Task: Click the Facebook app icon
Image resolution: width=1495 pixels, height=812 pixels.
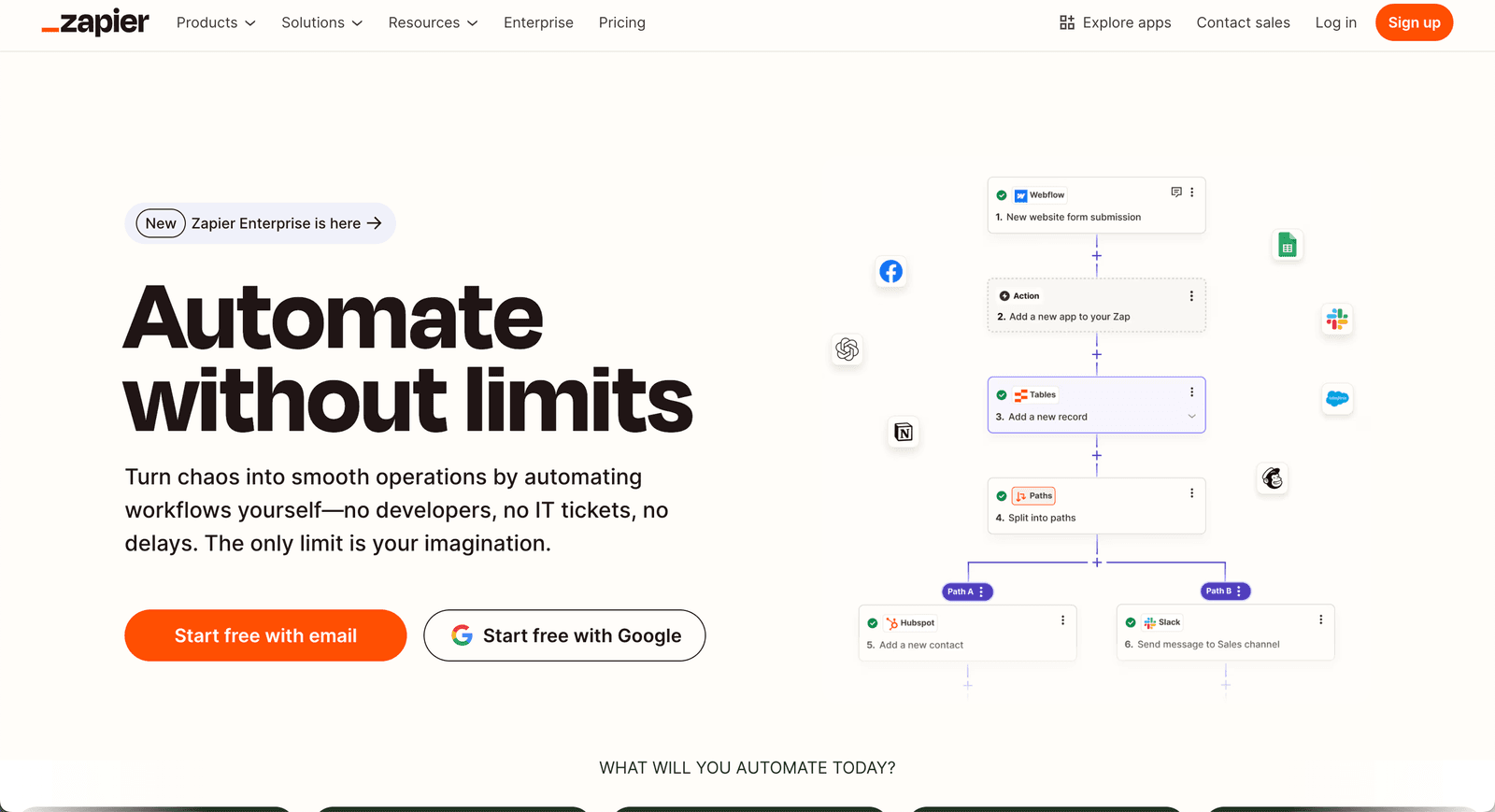Action: (890, 272)
